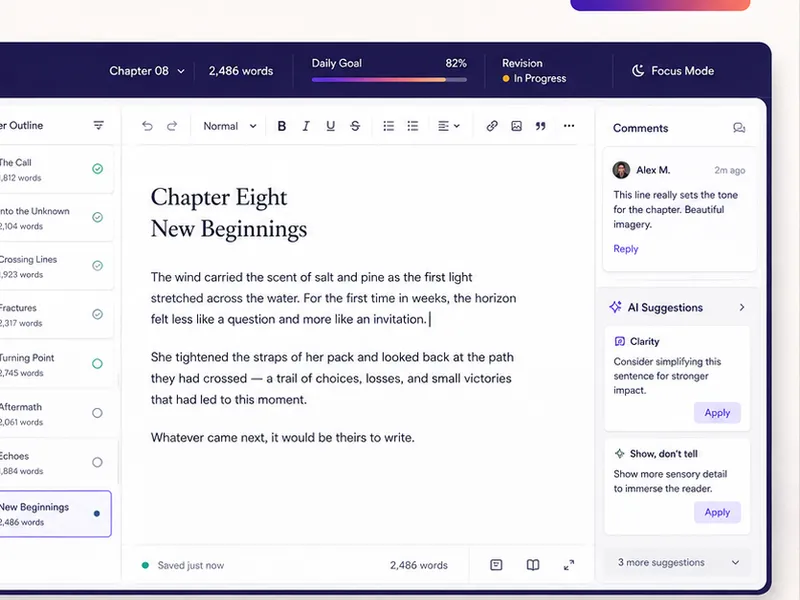This screenshot has height=600, width=800.
Task: Click the Outline panel heading
Action: coord(21,126)
